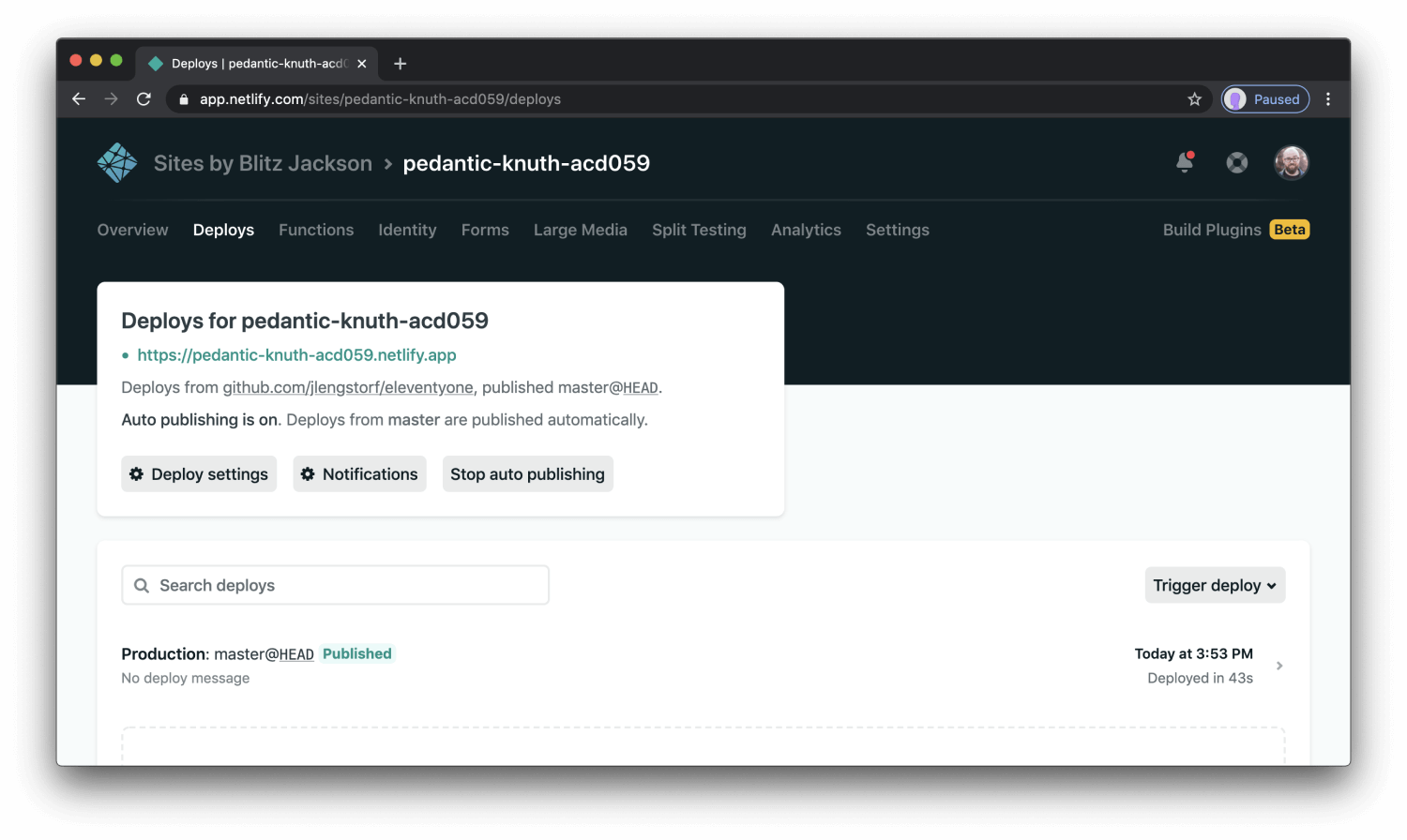Toggle the bookmark star in the address bar
The image size is (1407, 840).
(x=1194, y=98)
